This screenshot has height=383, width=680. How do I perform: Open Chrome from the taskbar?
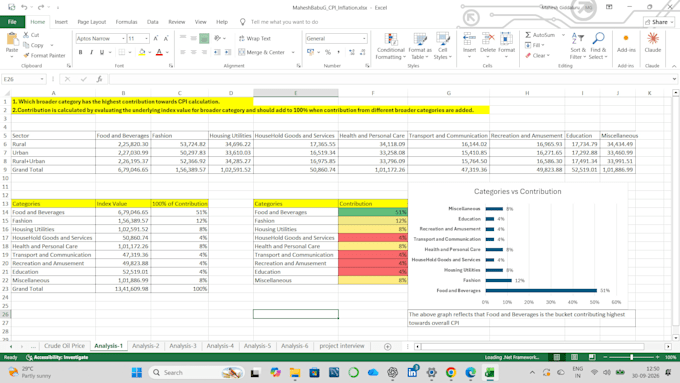point(451,373)
